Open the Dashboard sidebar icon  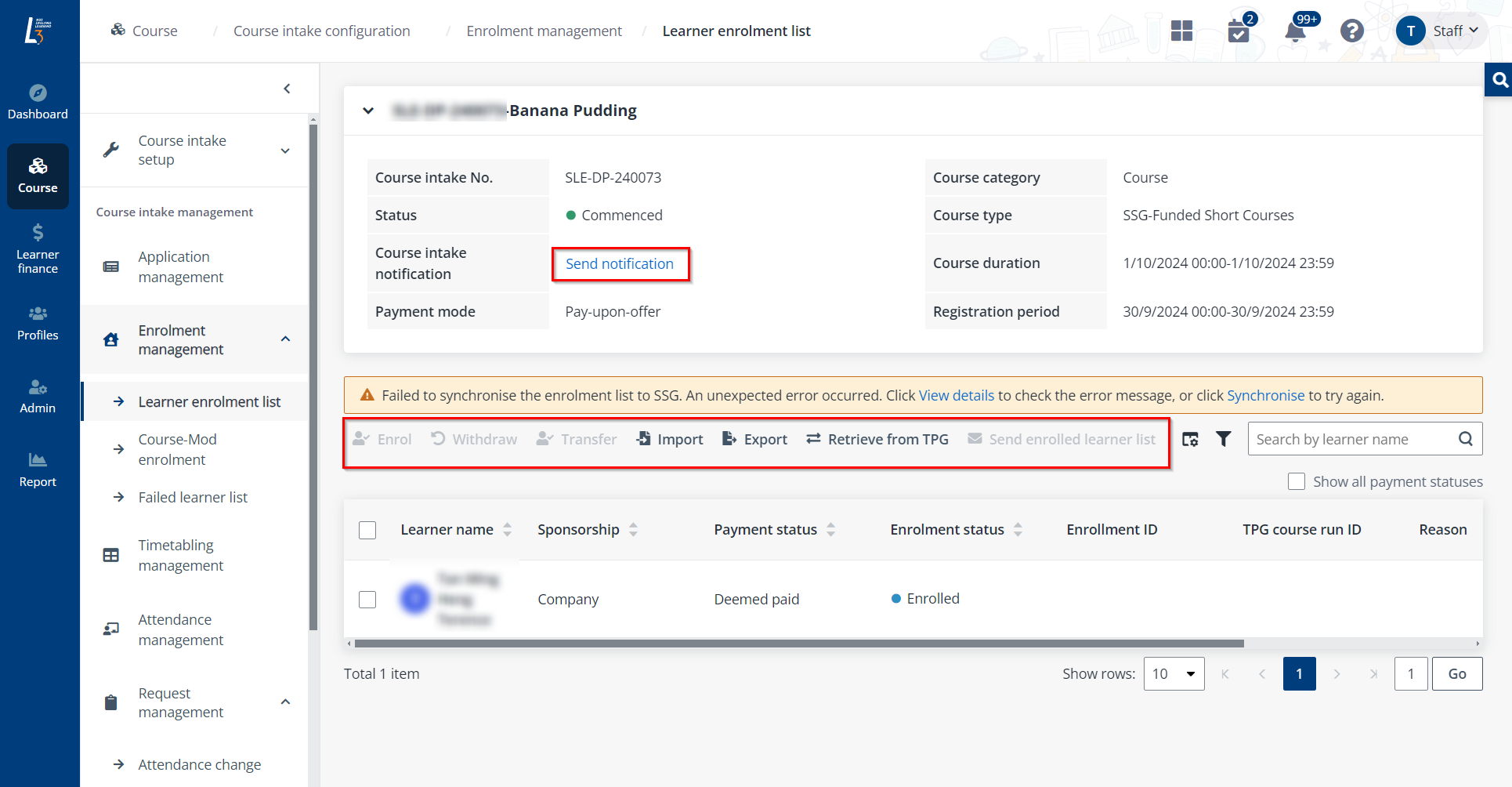point(38,102)
